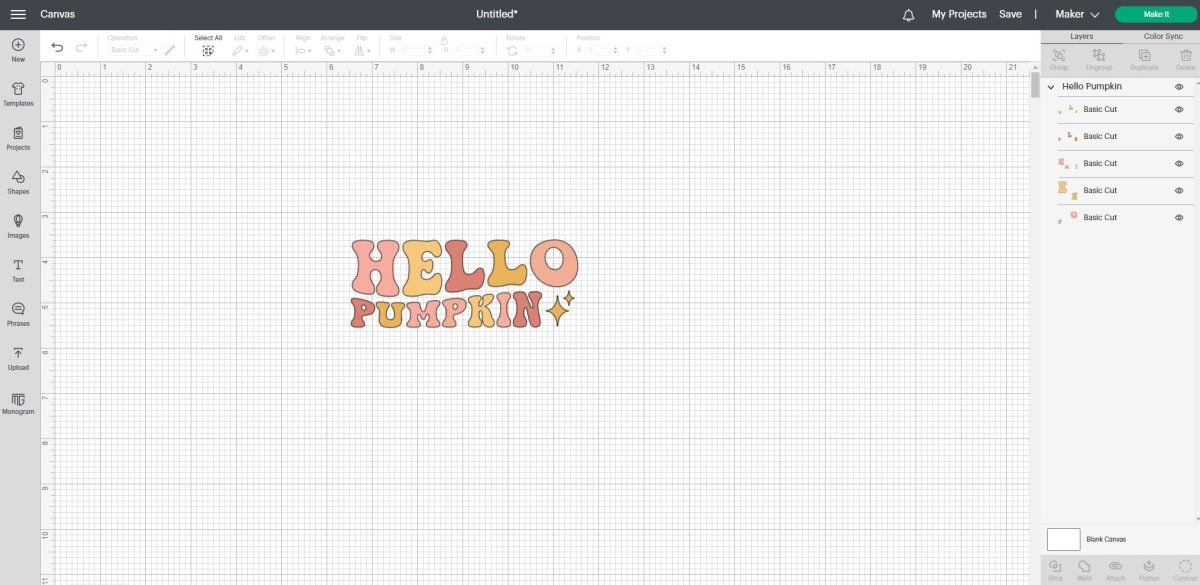1200x585 pixels.
Task: Open the Edit dropdown
Action: click(x=240, y=50)
